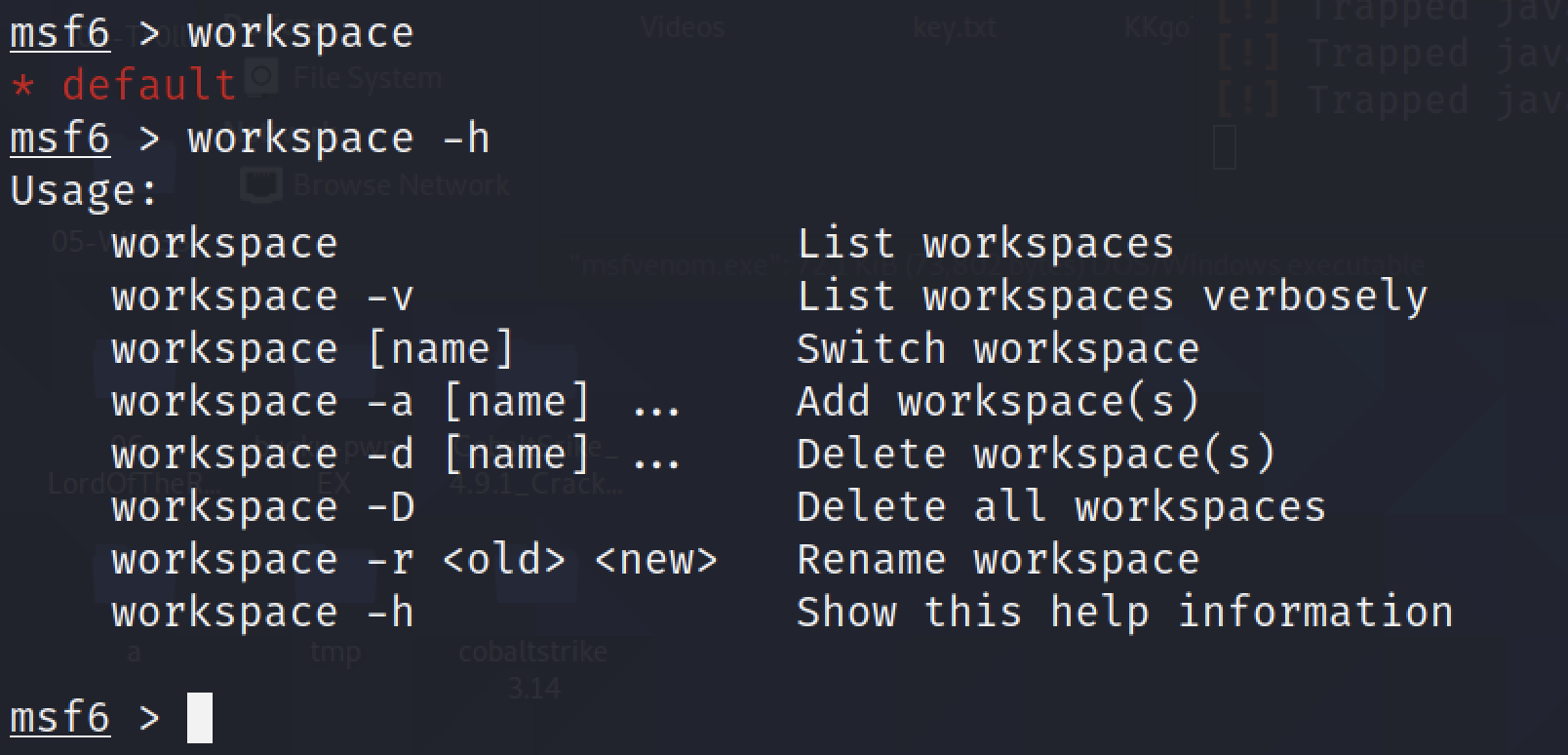Click the red "* default" workspace entry

pyautogui.click(x=124, y=85)
